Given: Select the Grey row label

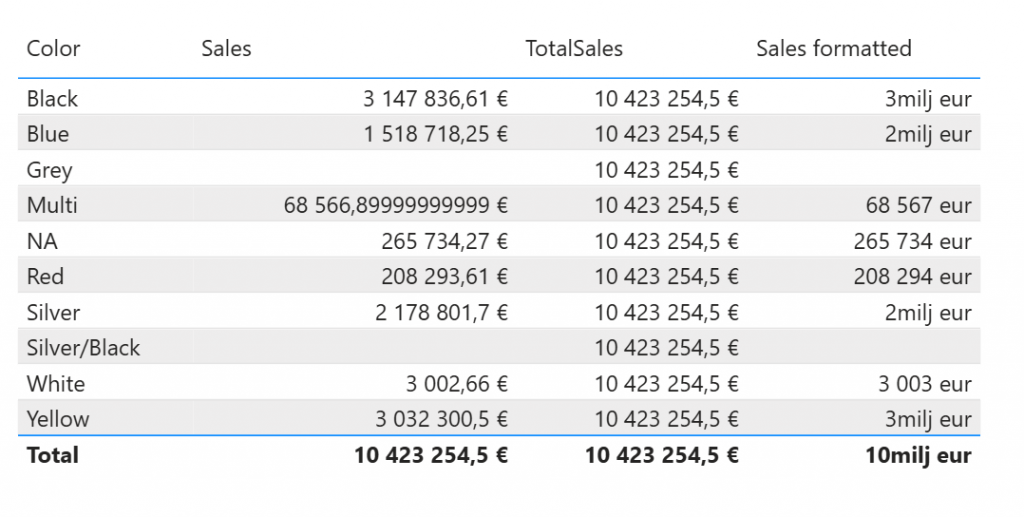Looking at the screenshot, I should pyautogui.click(x=49, y=170).
